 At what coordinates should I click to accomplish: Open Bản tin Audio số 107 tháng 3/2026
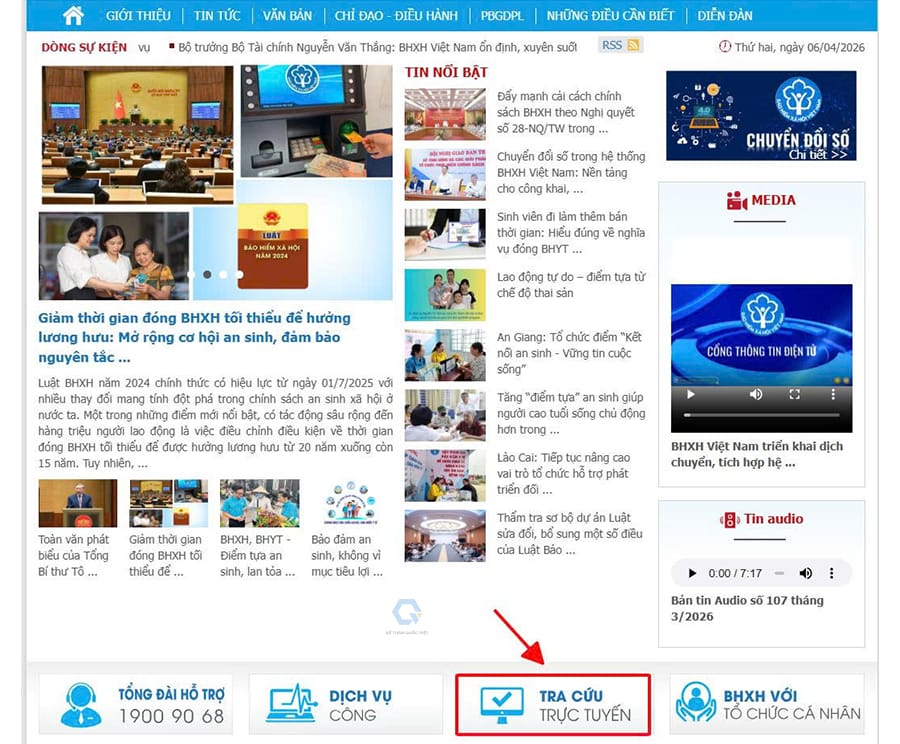[747, 609]
